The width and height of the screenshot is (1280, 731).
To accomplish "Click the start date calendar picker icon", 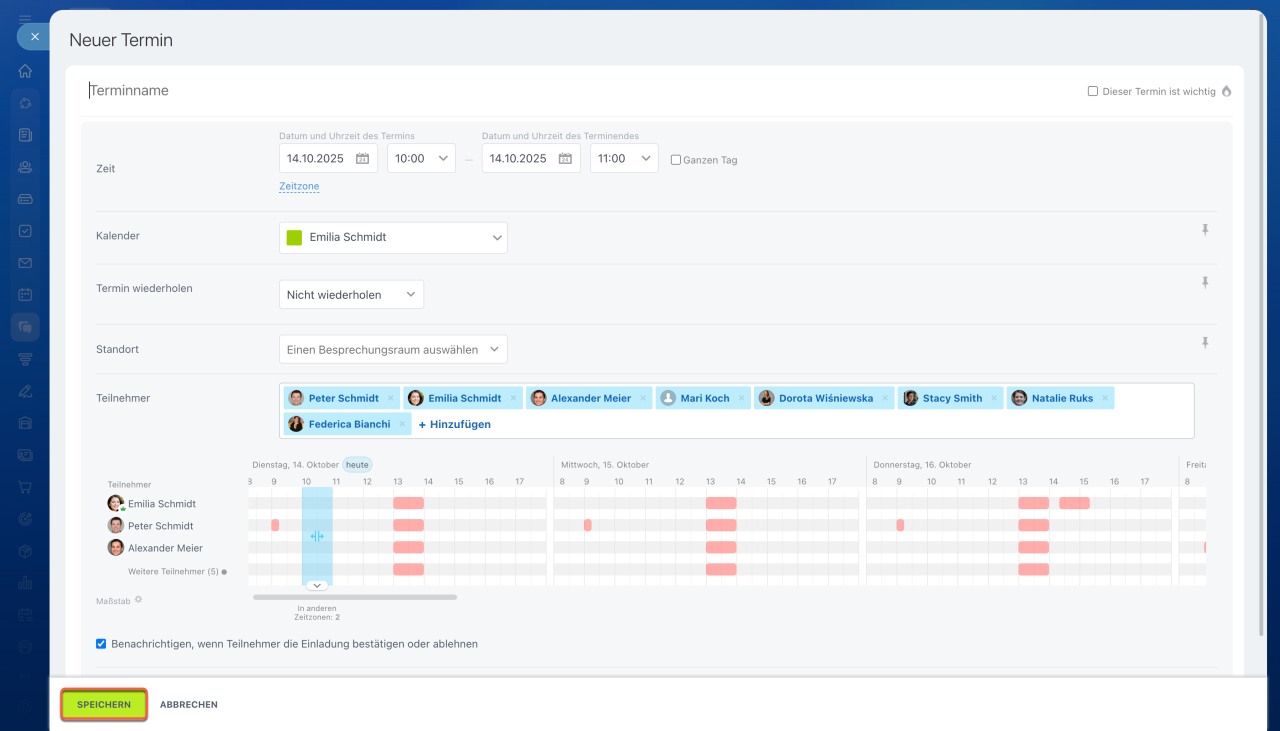I will click(363, 159).
